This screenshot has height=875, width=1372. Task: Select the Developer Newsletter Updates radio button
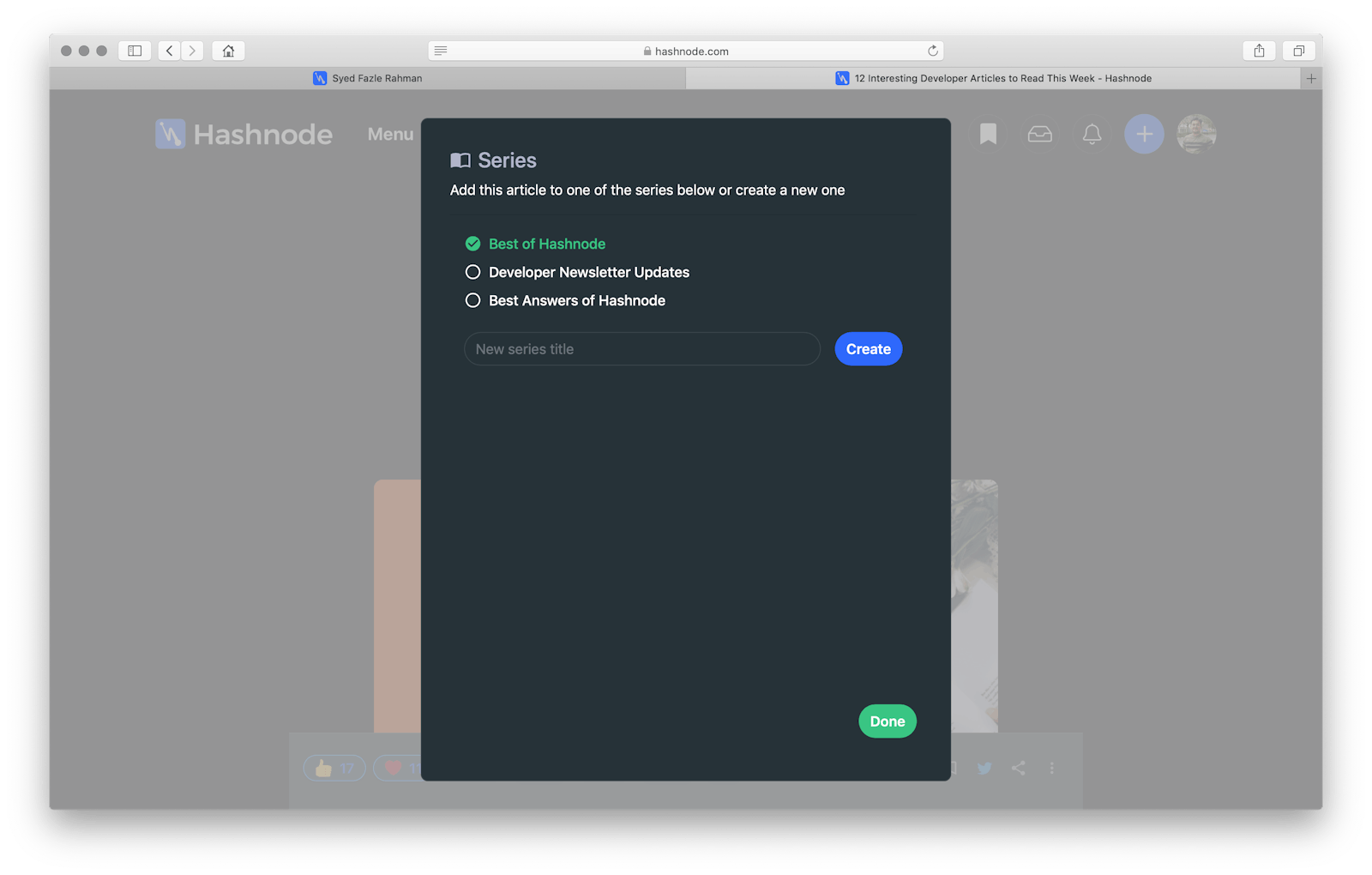pos(472,272)
